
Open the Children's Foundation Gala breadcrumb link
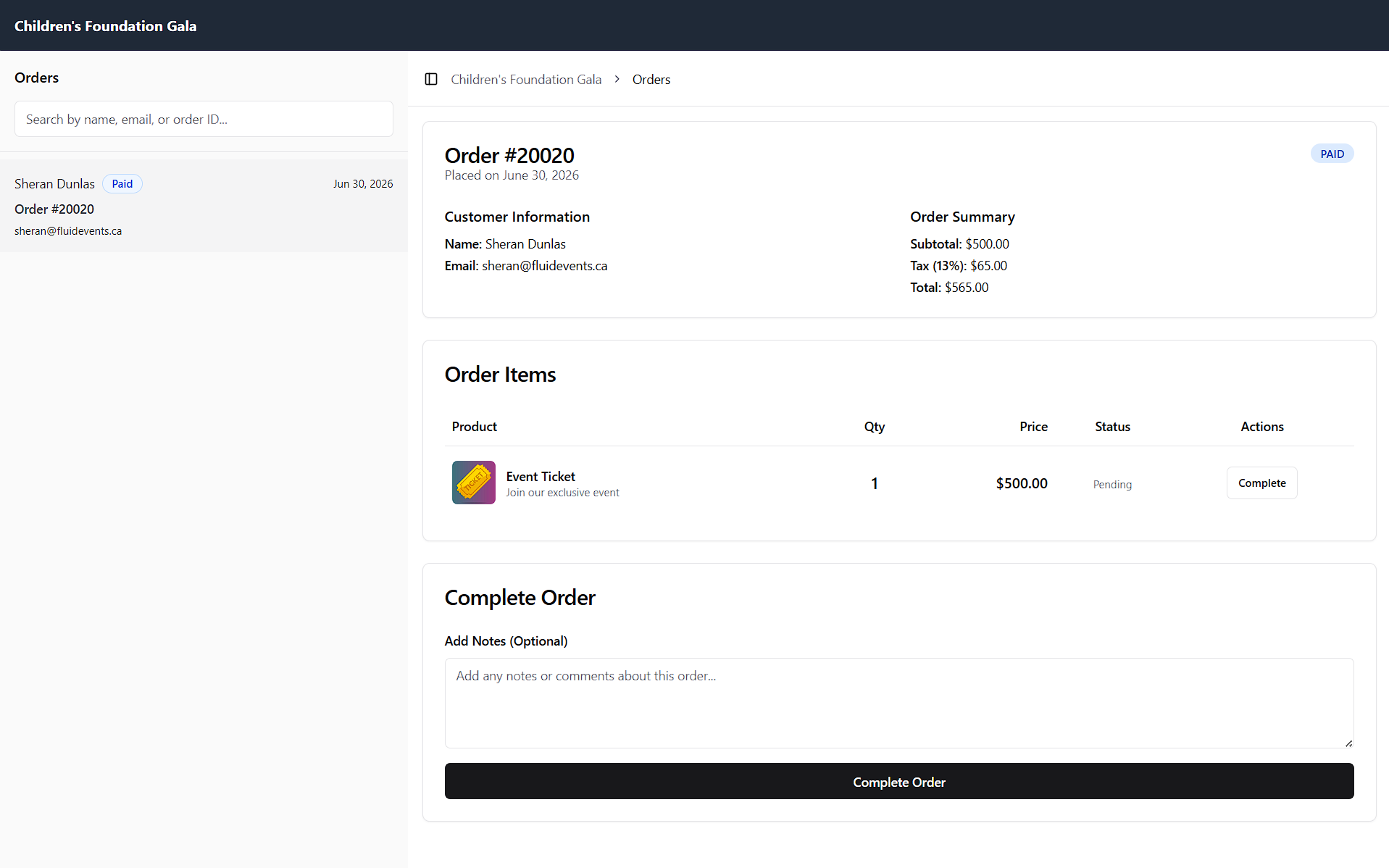pos(526,80)
